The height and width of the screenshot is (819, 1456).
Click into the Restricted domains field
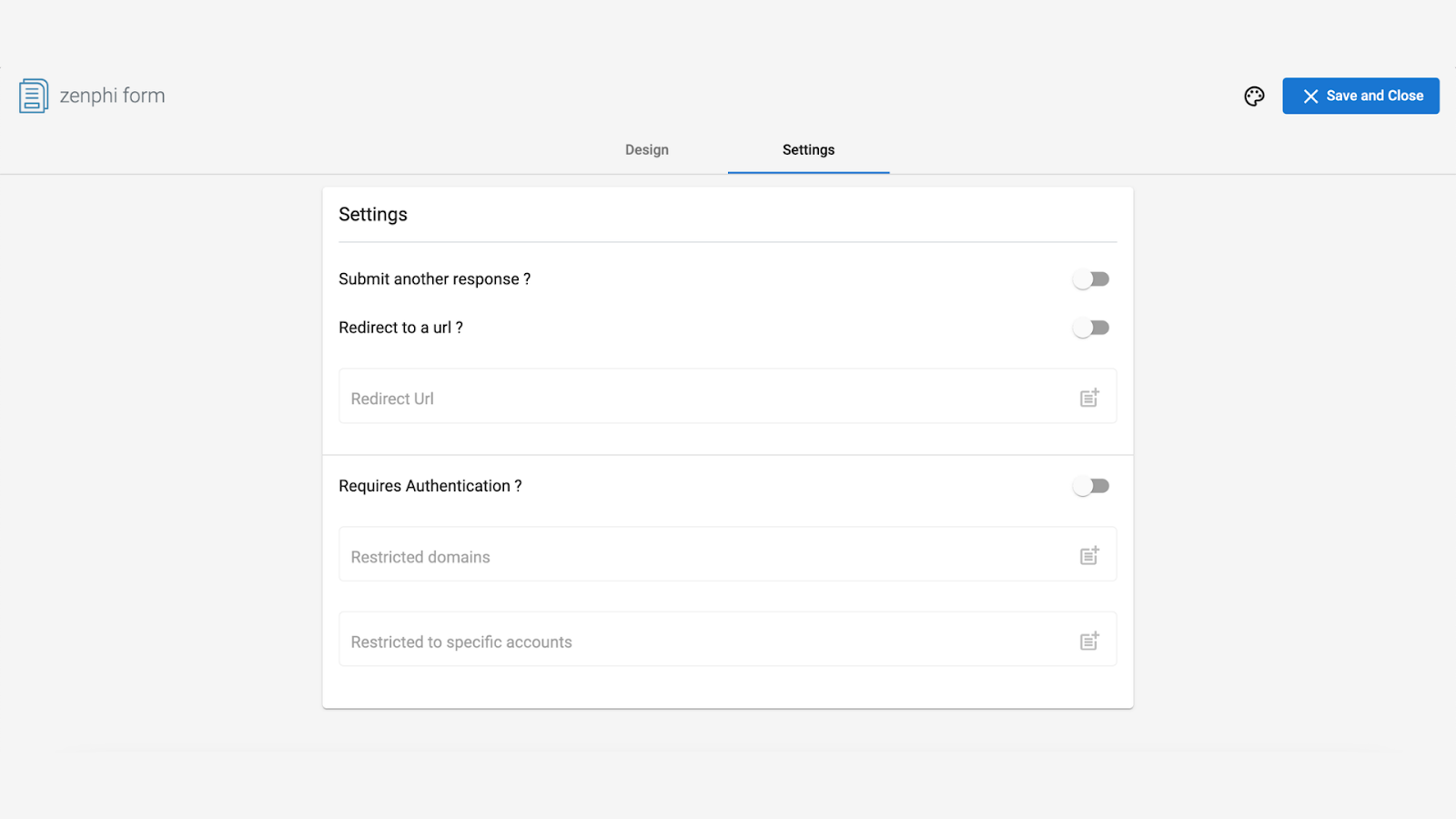[x=692, y=556]
